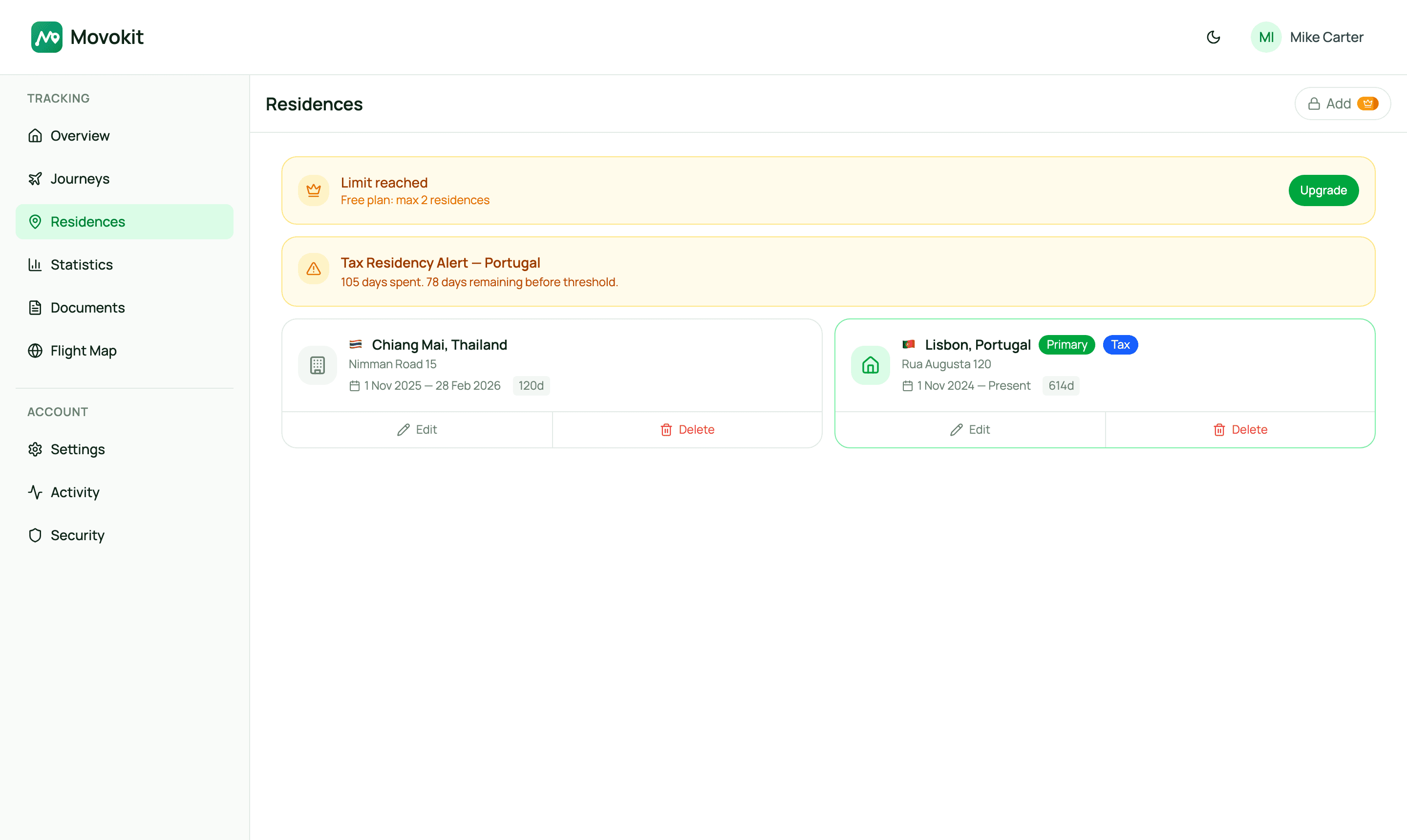This screenshot has height=840, width=1407.
Task: Click the Journeys plane icon
Action: pyautogui.click(x=35, y=179)
